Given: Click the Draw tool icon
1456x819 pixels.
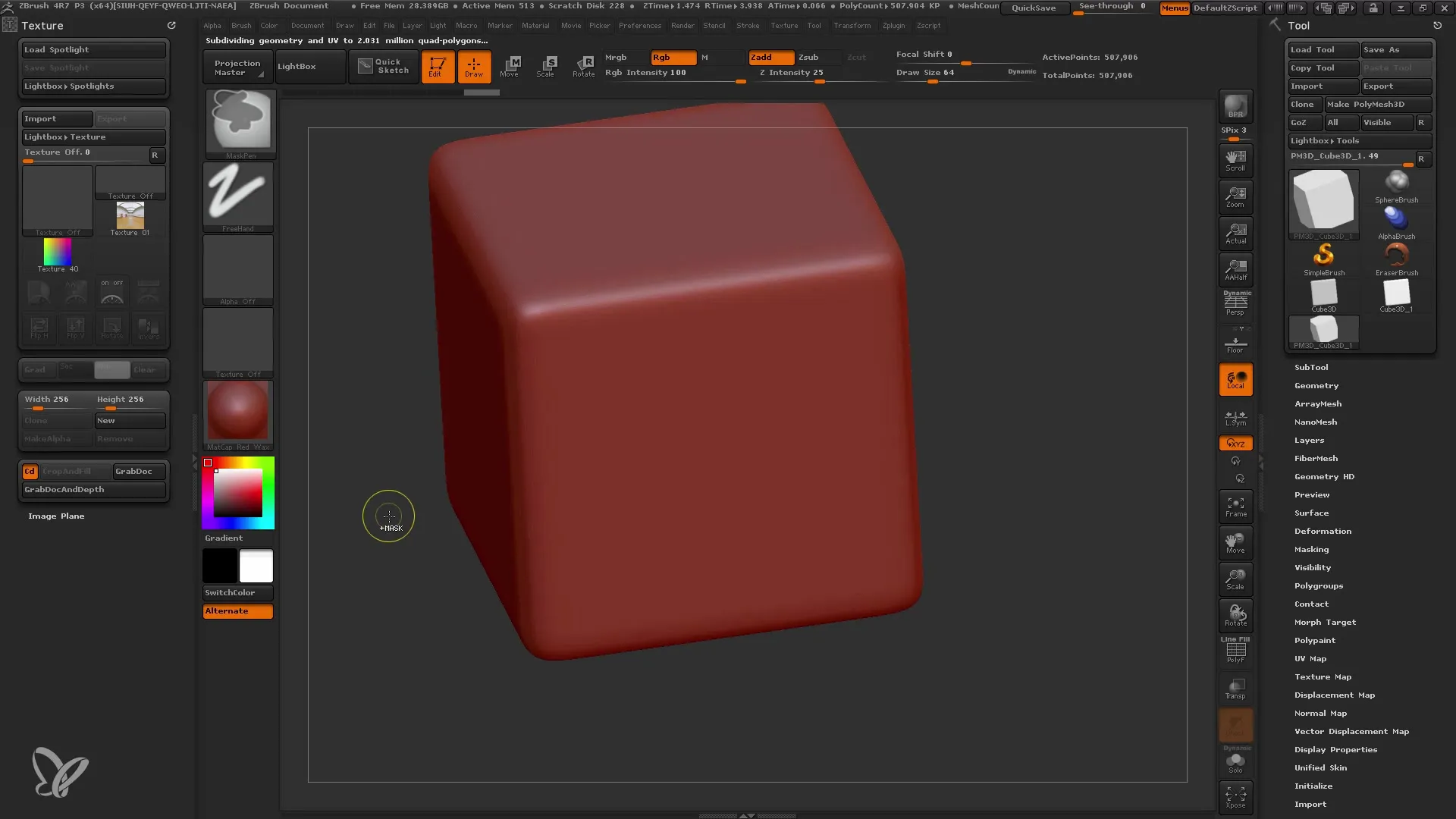Looking at the screenshot, I should coord(473,65).
